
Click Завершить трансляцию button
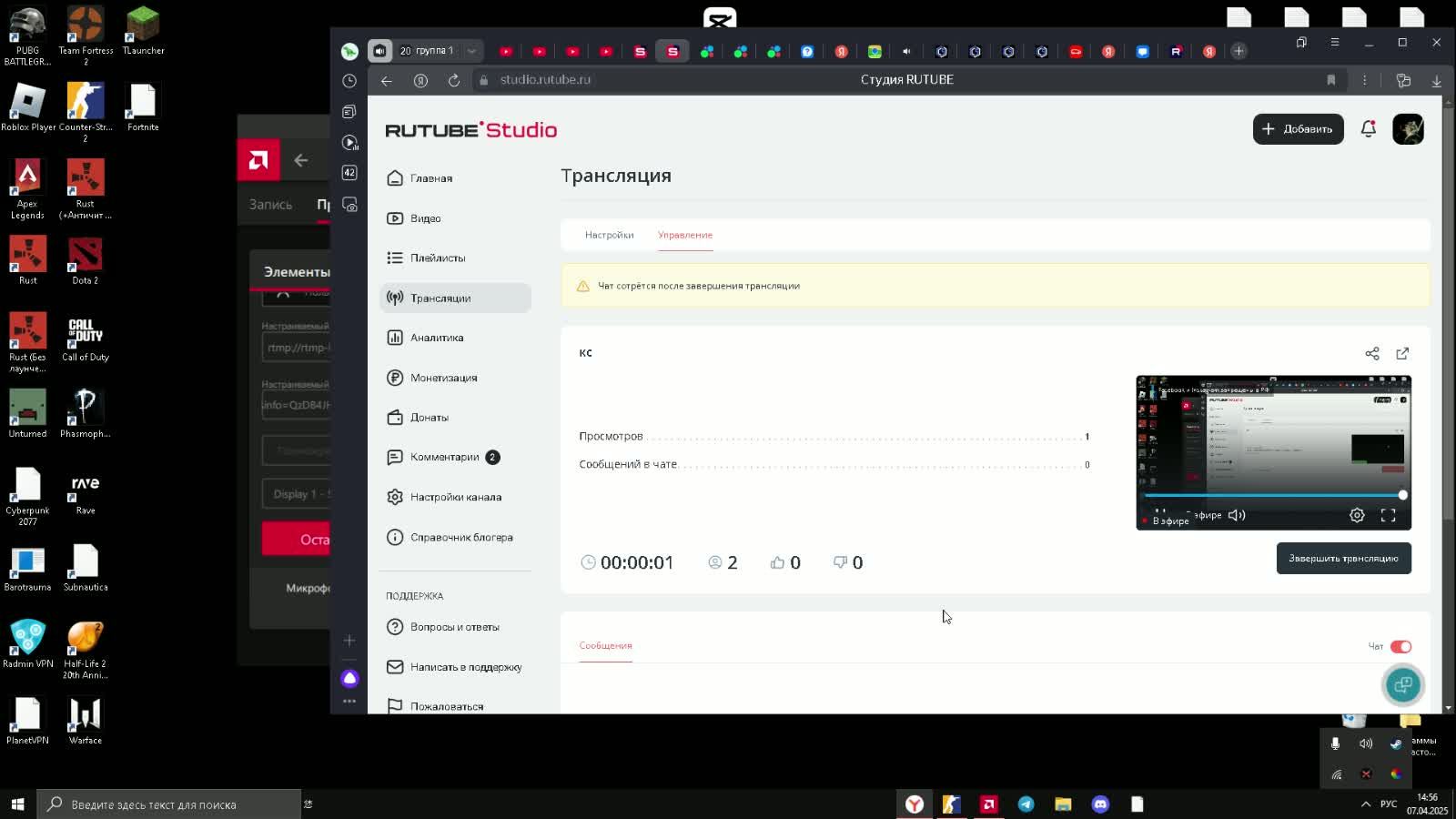[x=1343, y=559]
